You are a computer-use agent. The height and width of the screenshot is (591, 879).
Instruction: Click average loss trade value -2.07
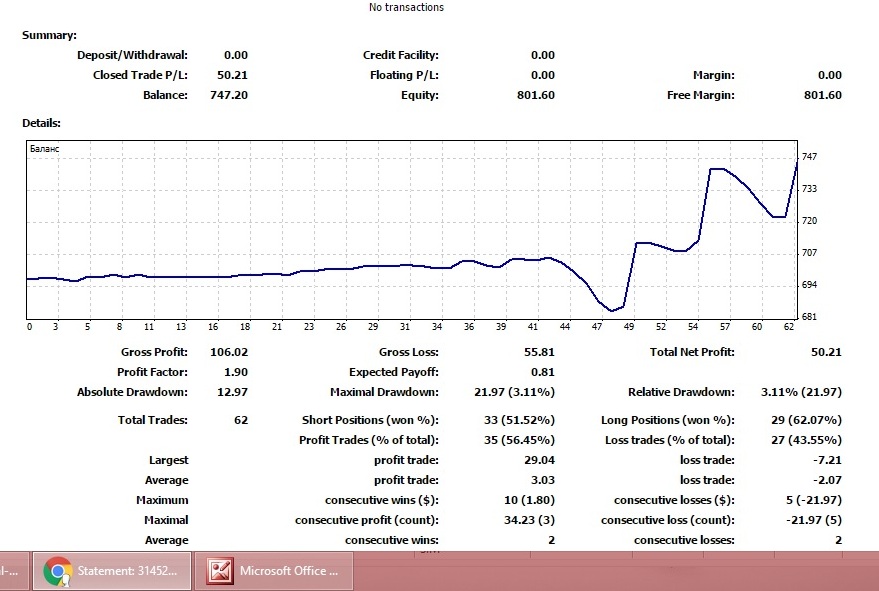(827, 481)
